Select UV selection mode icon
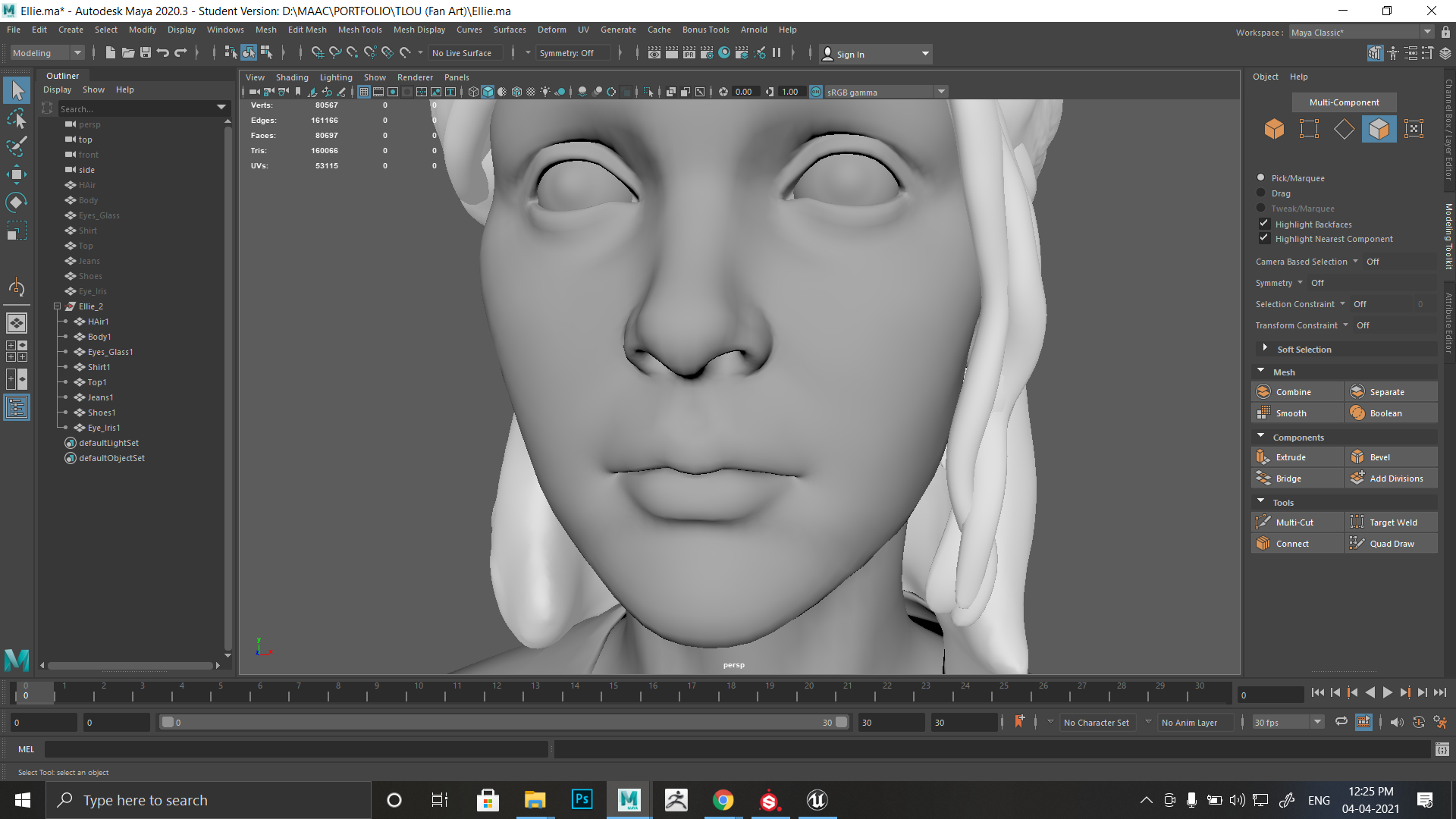Image resolution: width=1456 pixels, height=819 pixels. [1414, 129]
